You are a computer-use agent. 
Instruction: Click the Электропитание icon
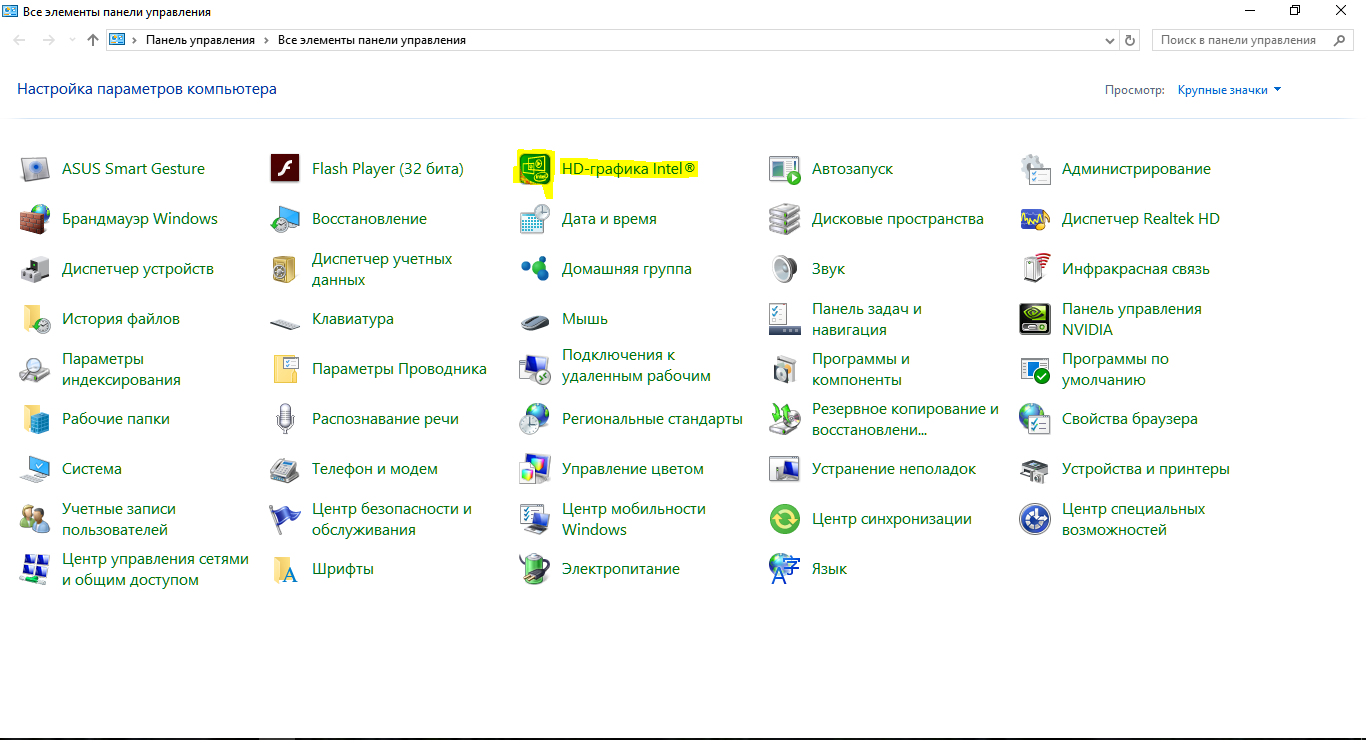point(535,569)
